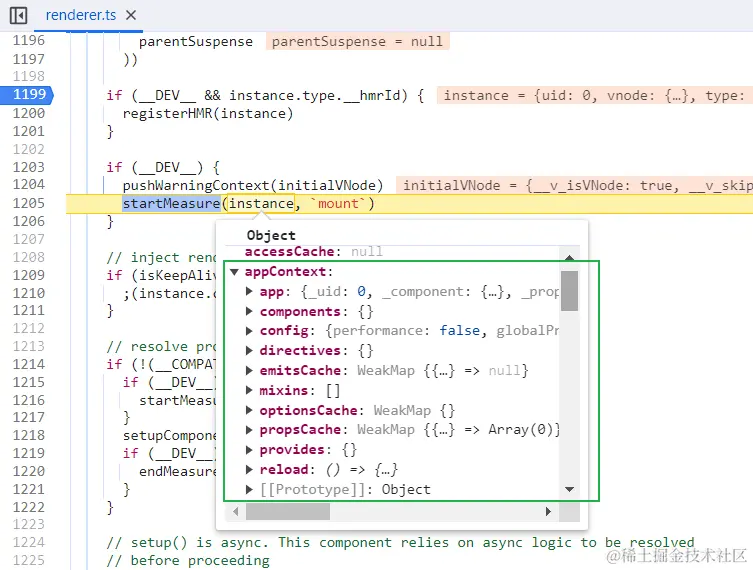Viewport: 753px width, 570px height.
Task: Expand the emitsCache WeakMap
Action: tap(249, 370)
